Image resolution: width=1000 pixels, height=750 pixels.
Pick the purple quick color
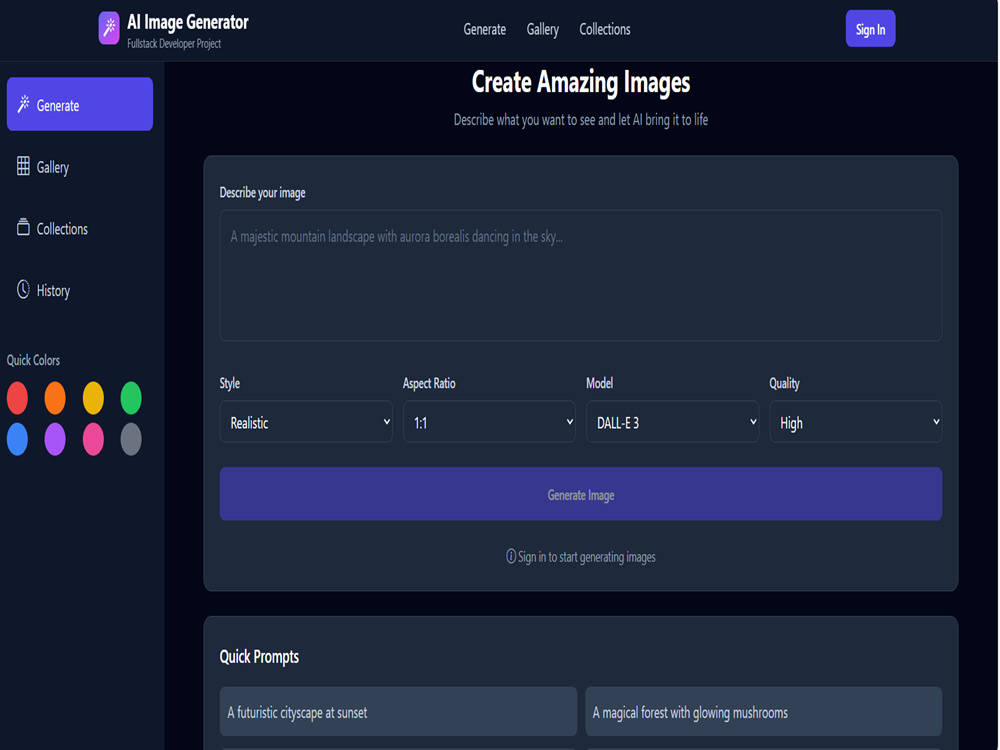point(55,439)
